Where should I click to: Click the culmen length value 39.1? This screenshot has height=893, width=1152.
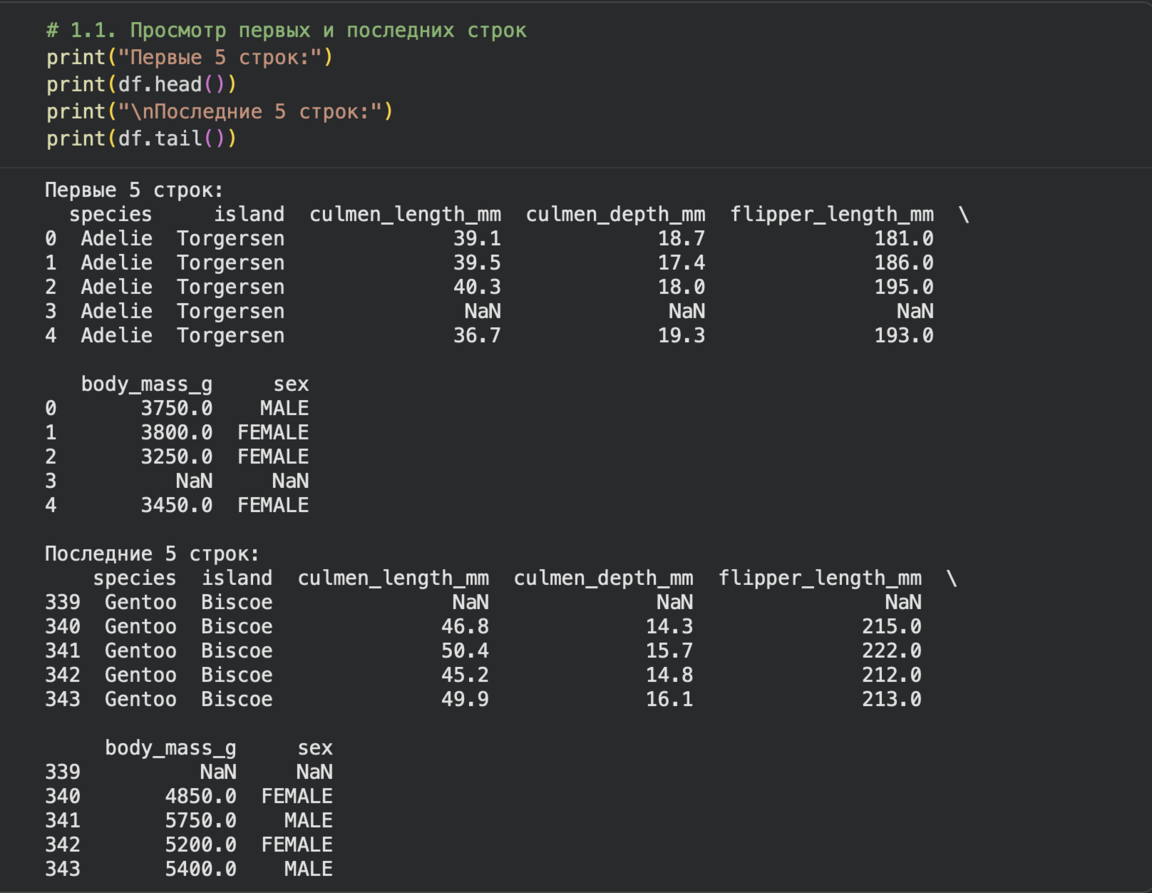coord(477,239)
